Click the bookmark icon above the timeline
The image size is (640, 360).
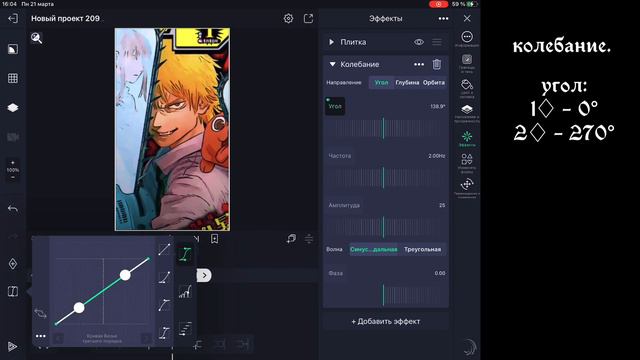(214, 239)
